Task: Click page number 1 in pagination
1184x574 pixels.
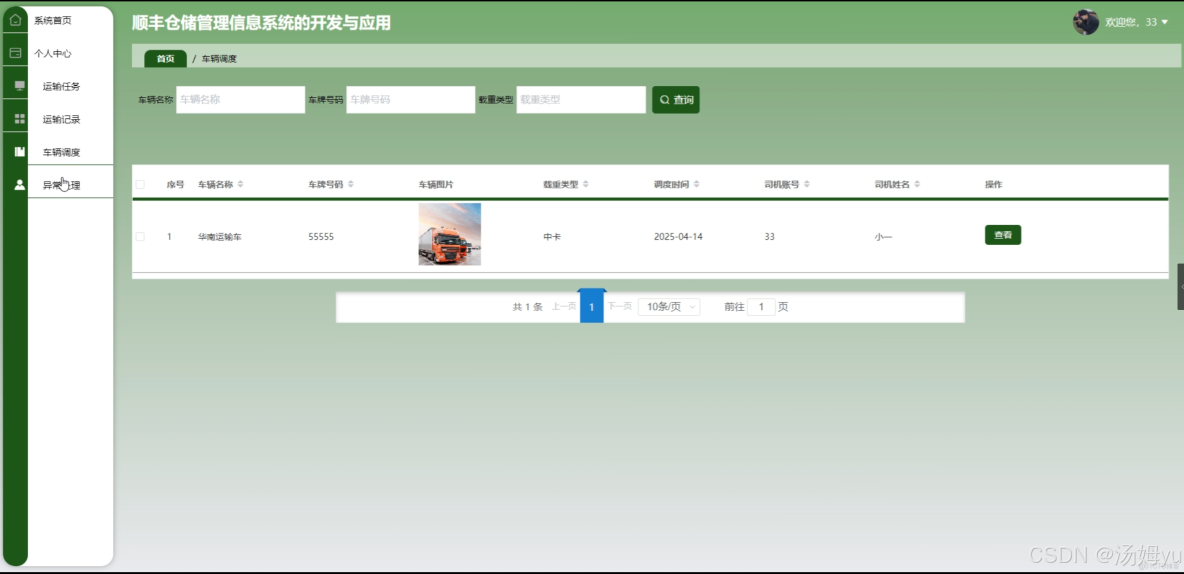Action: 592,307
